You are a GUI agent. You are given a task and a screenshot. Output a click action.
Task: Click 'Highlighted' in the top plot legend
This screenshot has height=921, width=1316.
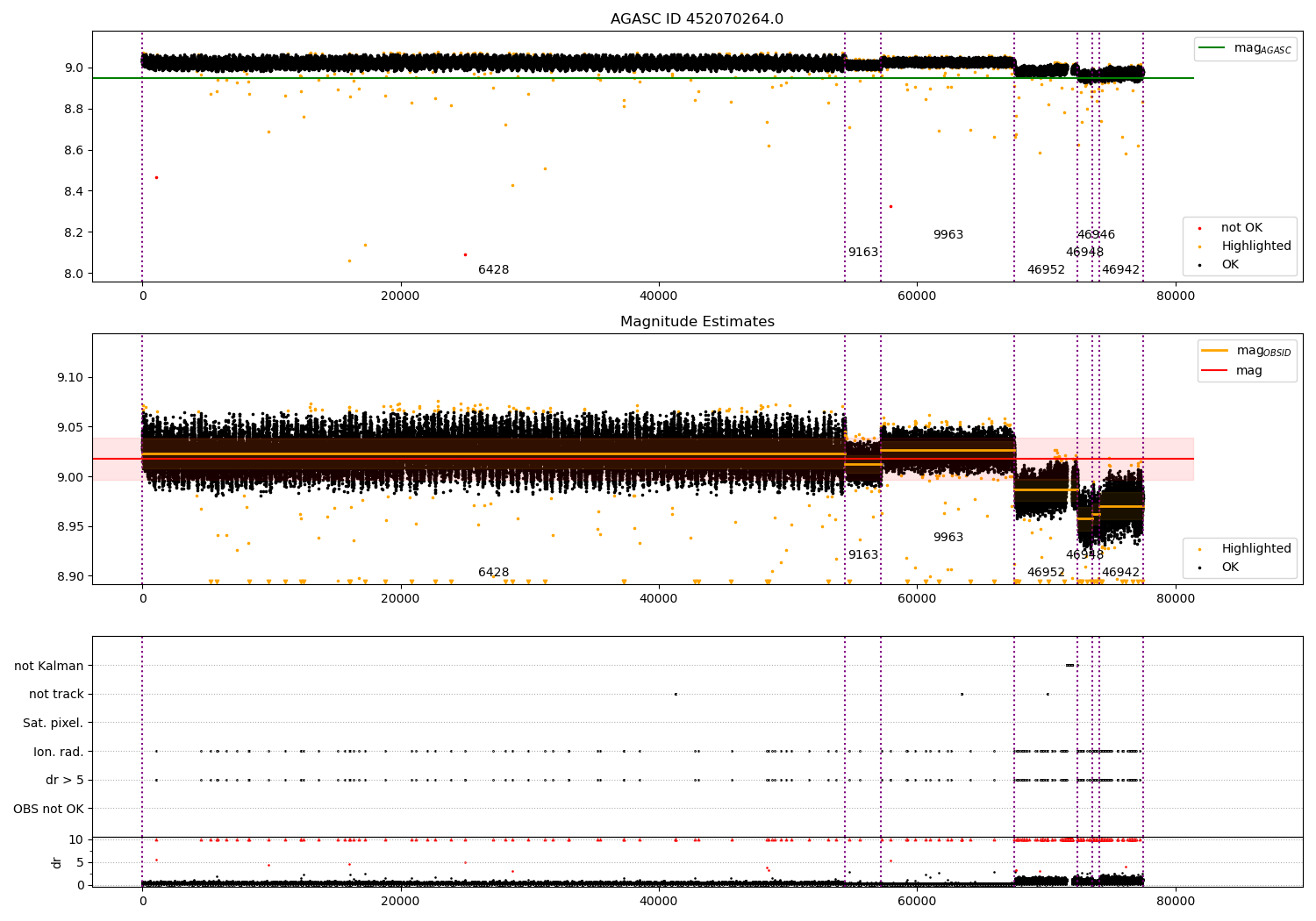[1255, 246]
